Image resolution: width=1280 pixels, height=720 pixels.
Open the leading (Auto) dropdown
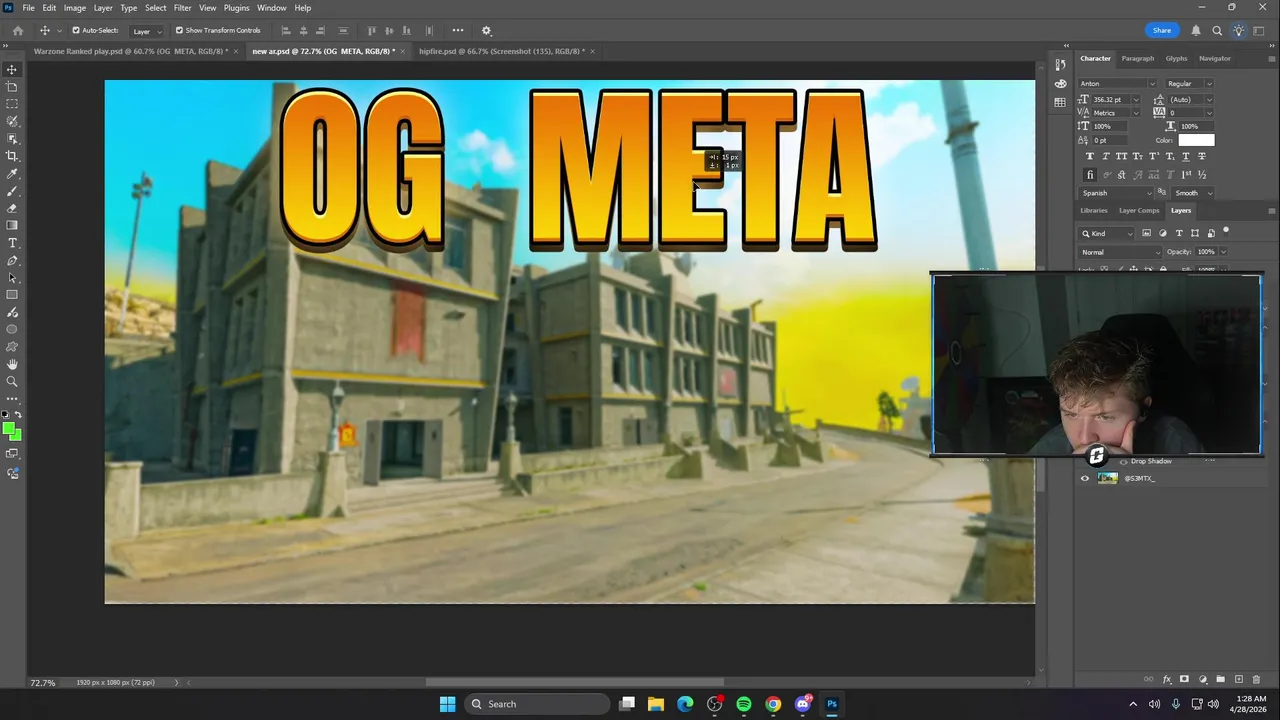[x=1209, y=100]
